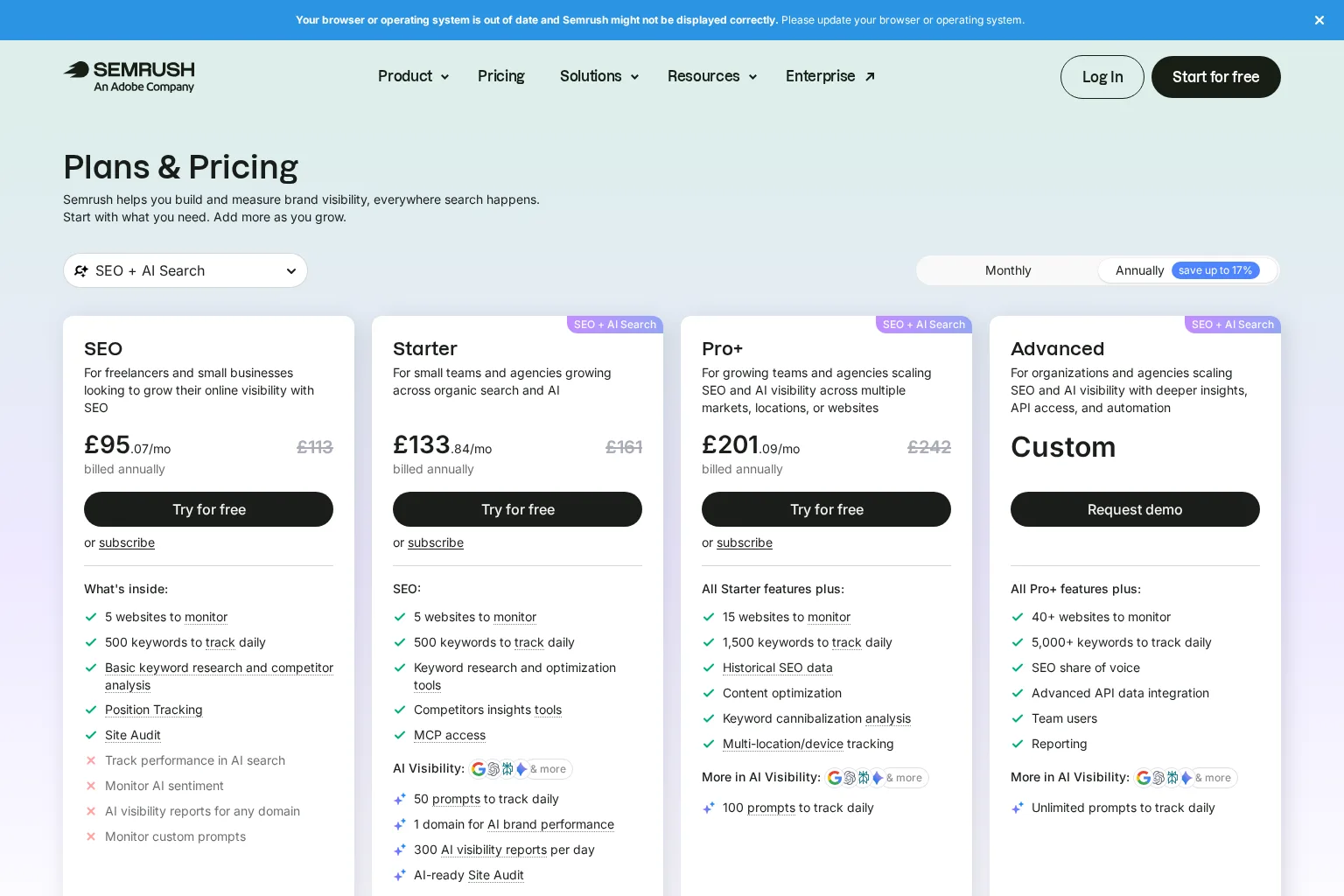Click checkmark beside SEO share of voice
The image size is (1344, 896).
tap(1018, 668)
